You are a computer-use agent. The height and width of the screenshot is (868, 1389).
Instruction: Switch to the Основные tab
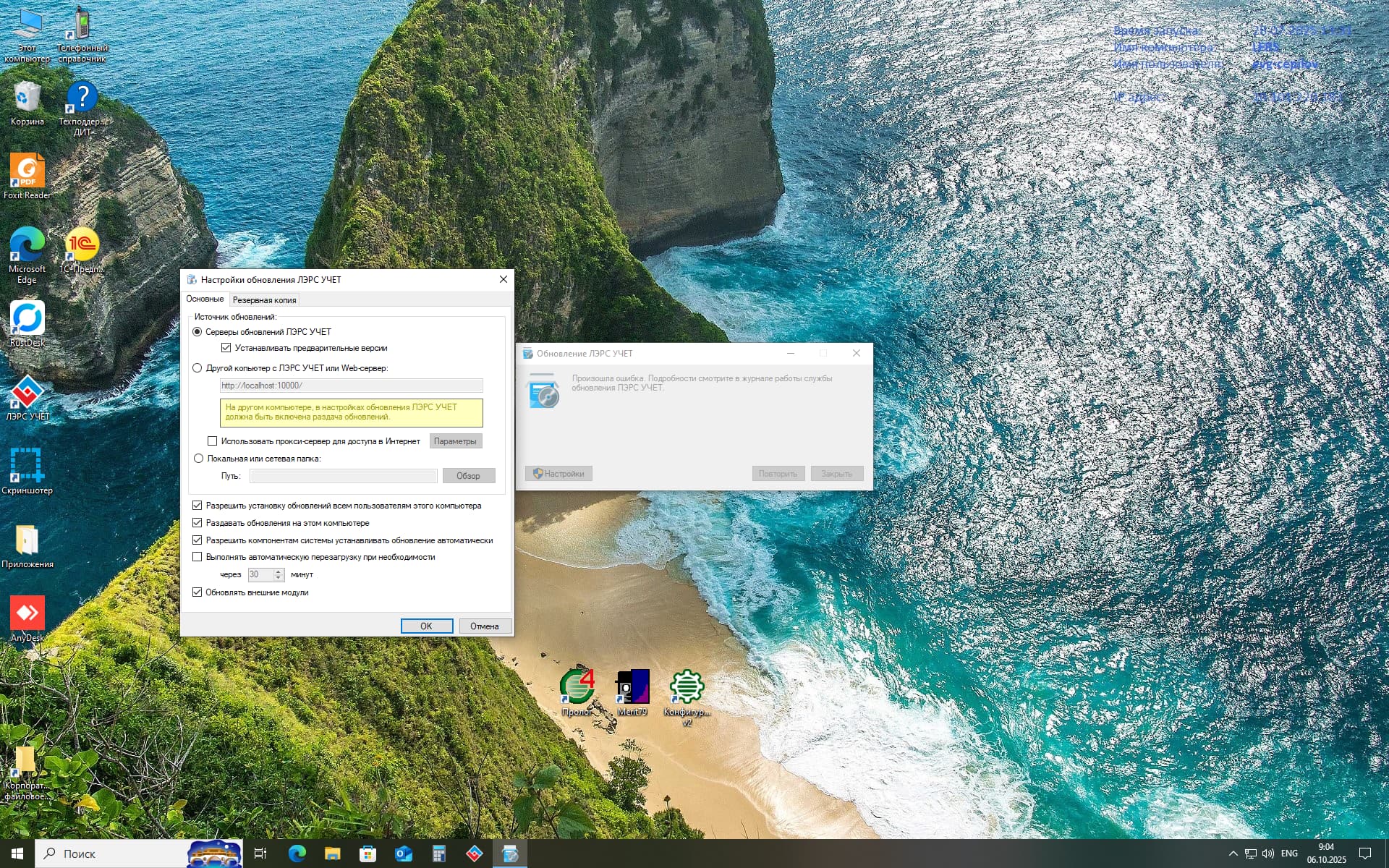205,299
